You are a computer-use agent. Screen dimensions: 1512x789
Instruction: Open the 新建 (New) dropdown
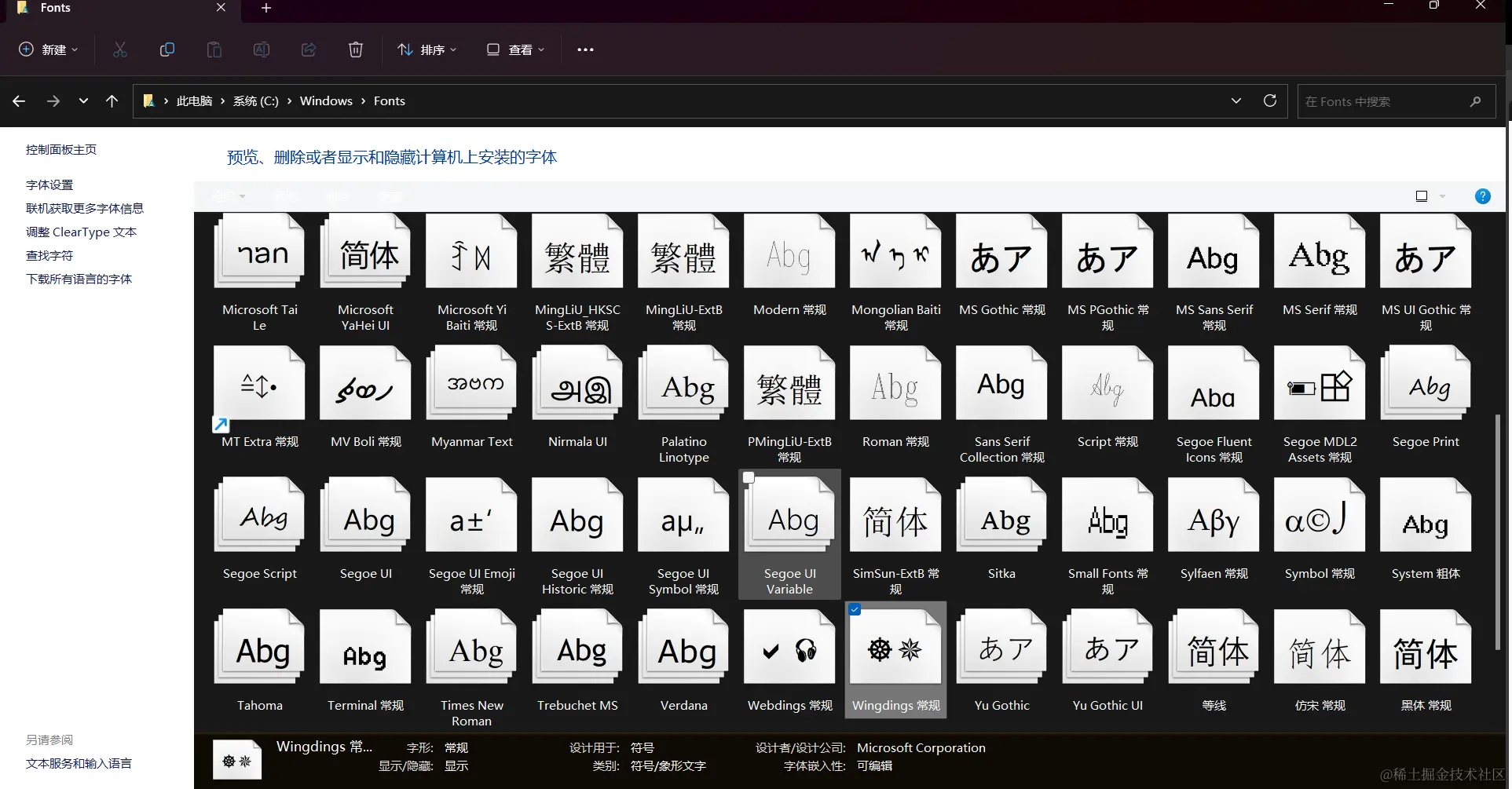(x=49, y=49)
